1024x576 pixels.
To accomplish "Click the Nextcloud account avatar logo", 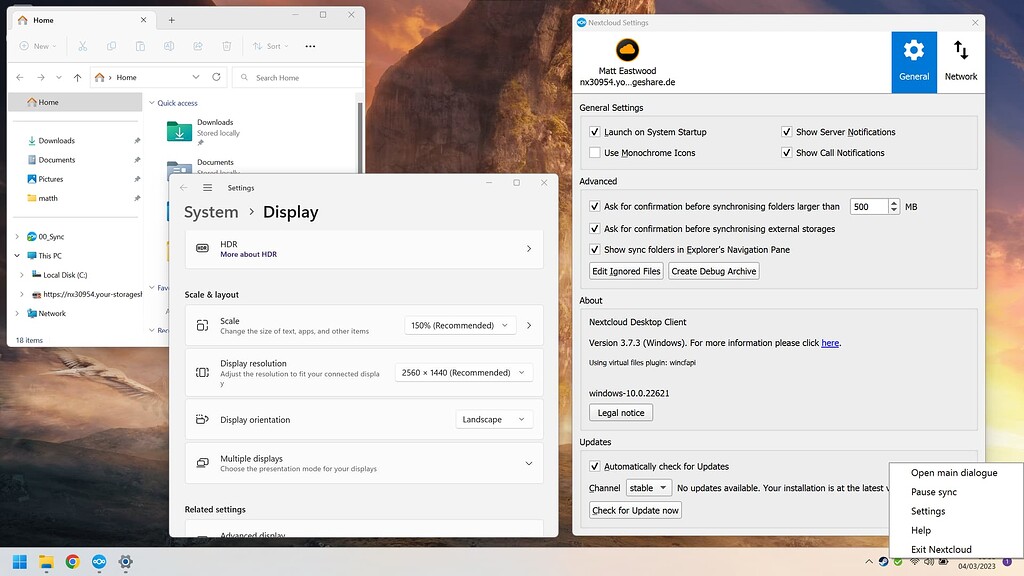I will coord(629,49).
